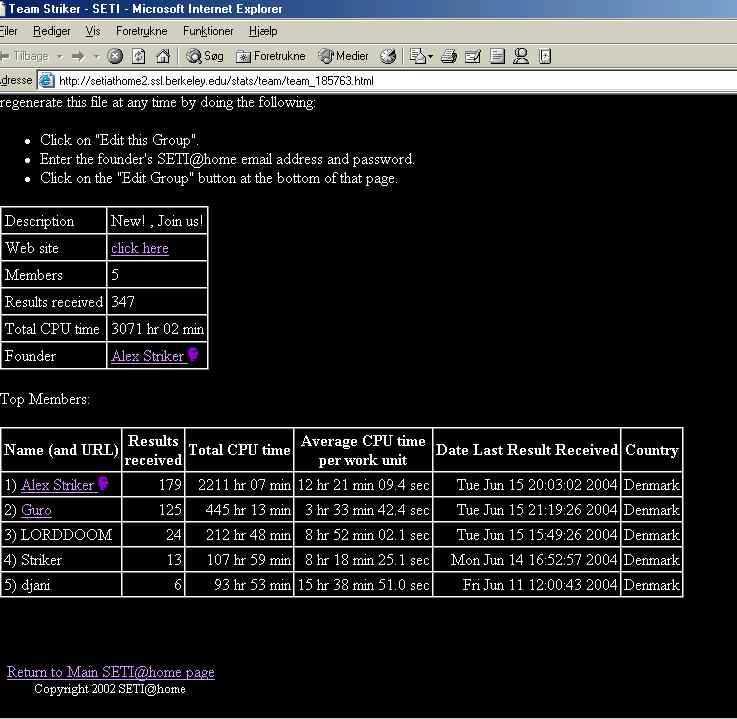
Task: Click the forward arrow button
Action: pos(78,56)
